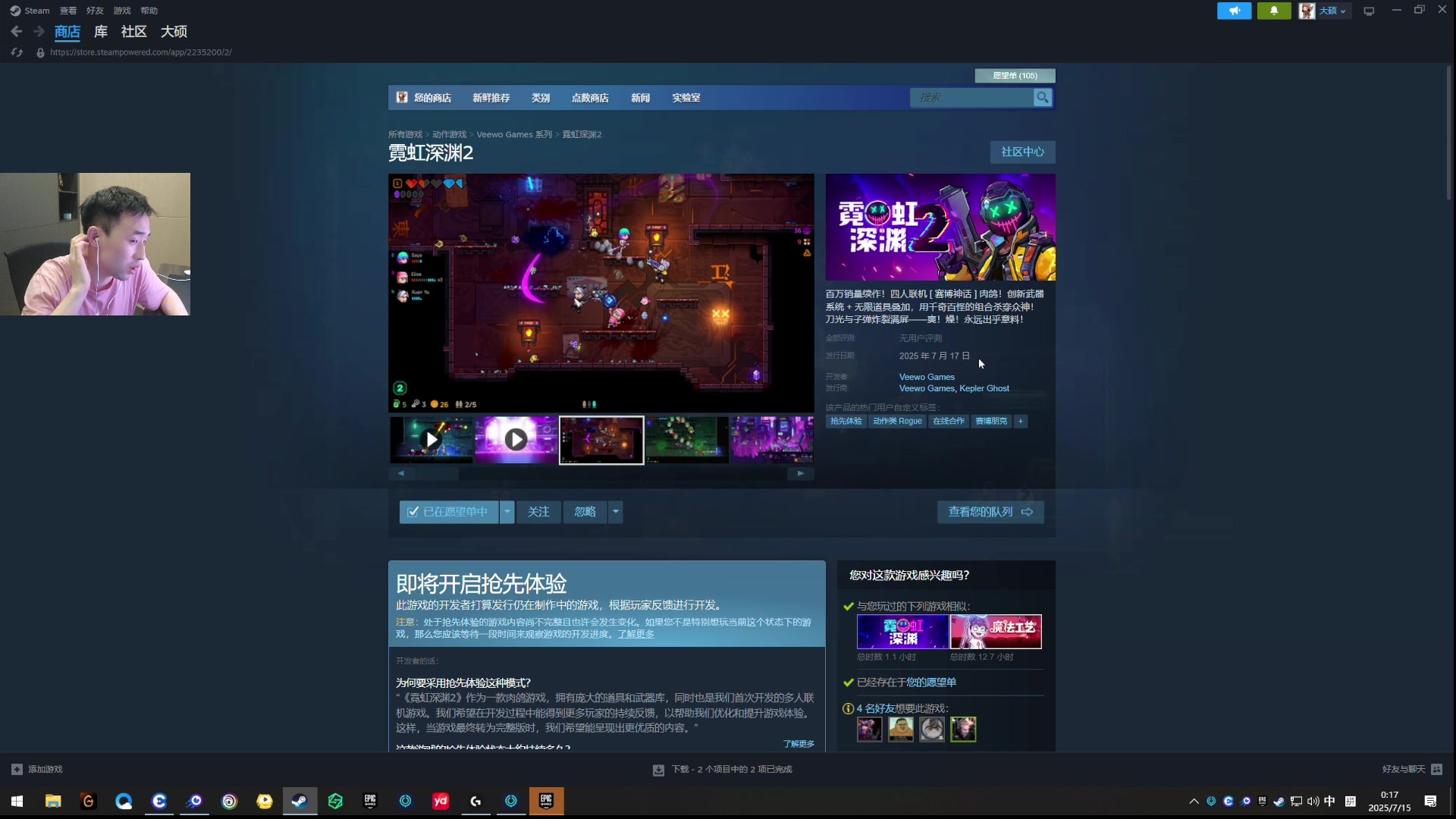Open the 查看 menu in the Steam menu bar
This screenshot has height=819, width=1456.
click(68, 11)
